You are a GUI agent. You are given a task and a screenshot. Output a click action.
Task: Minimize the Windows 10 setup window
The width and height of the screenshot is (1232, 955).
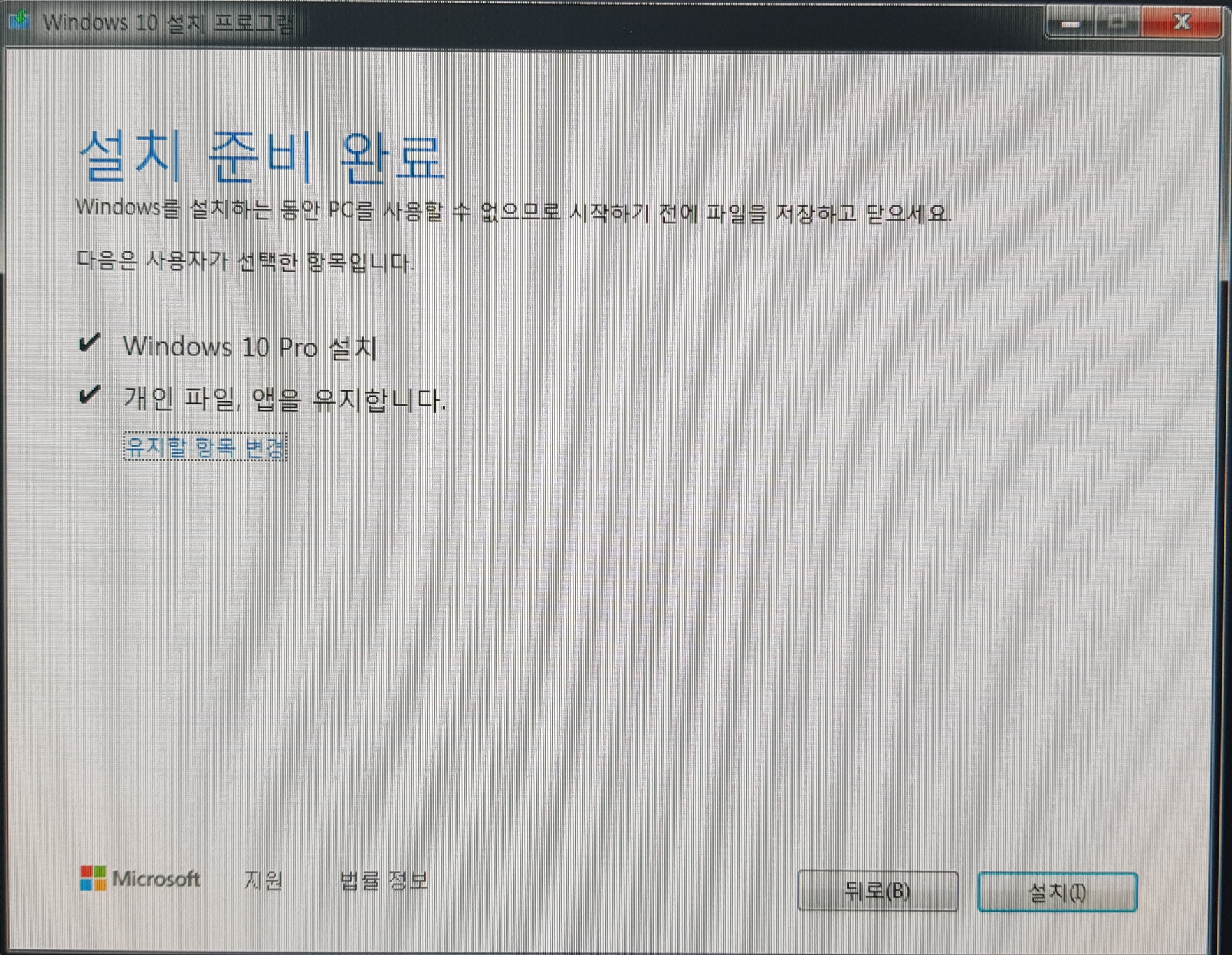tap(1070, 23)
